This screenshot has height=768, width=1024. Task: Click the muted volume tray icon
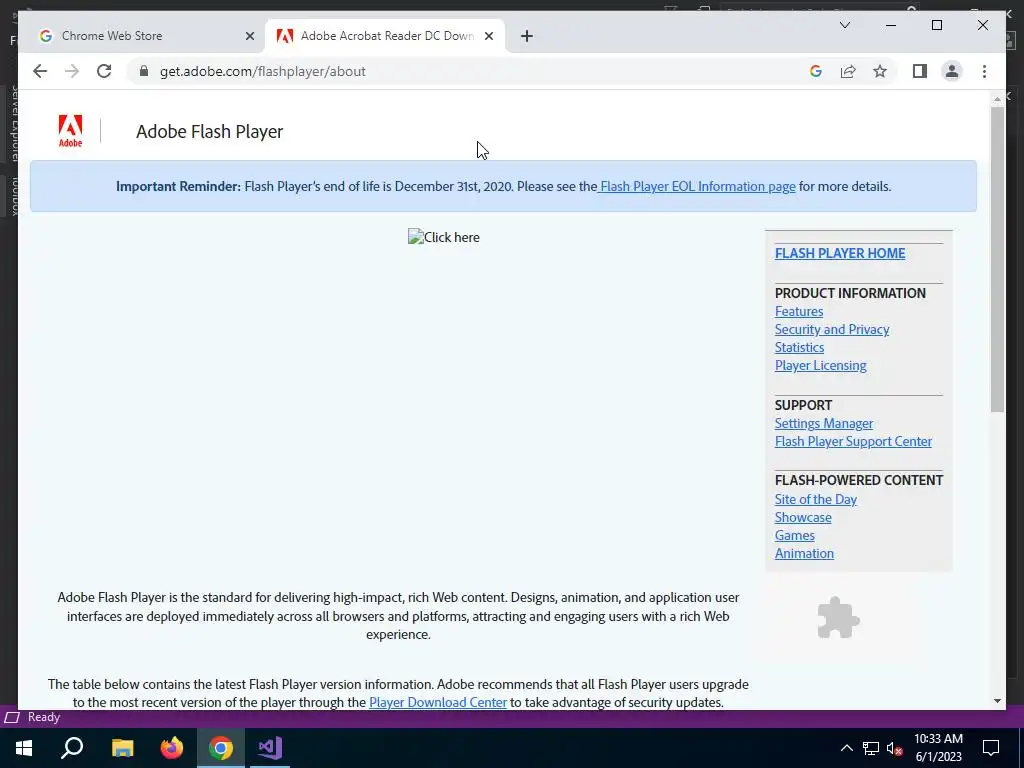coord(895,748)
